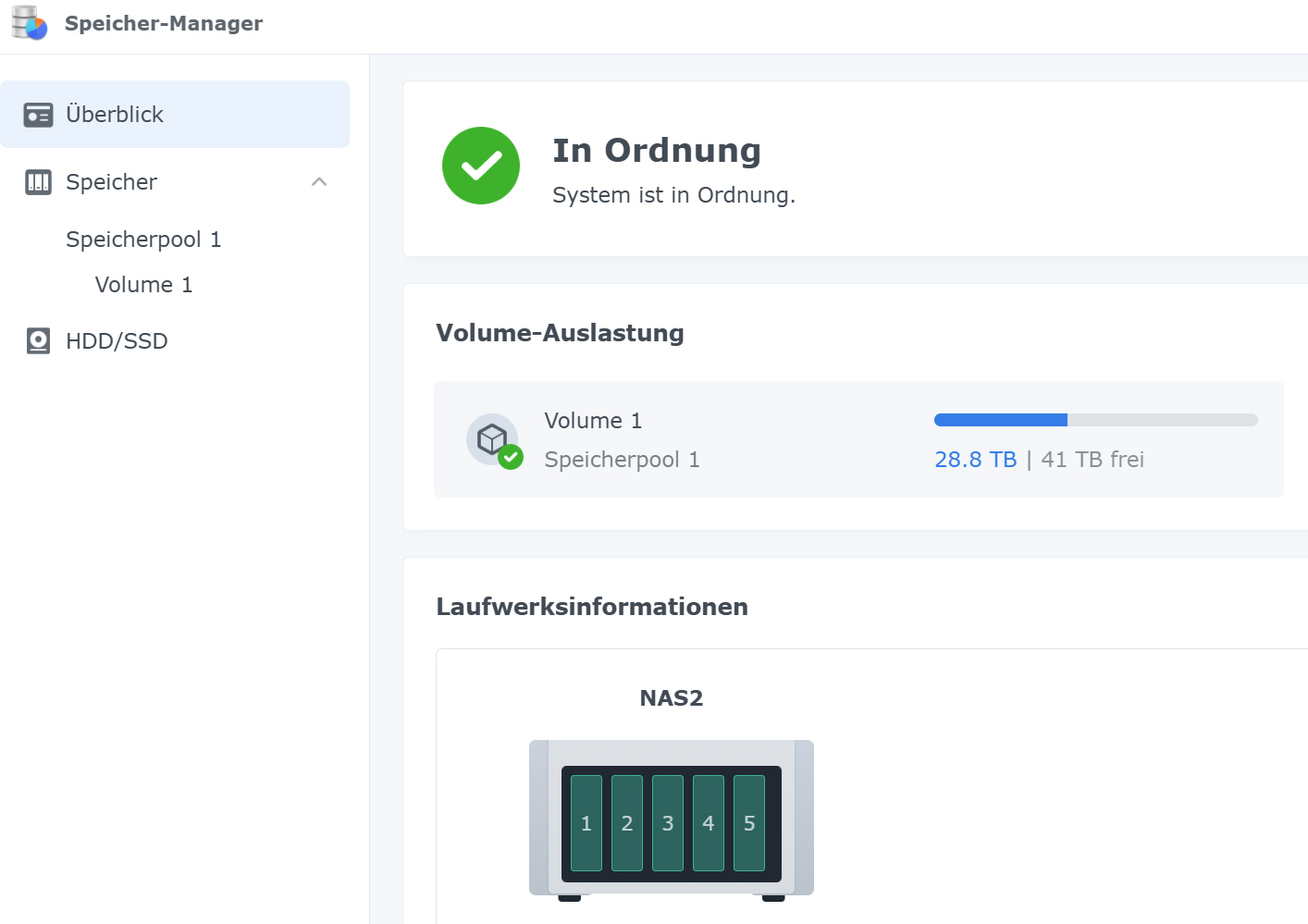Collapse the Speicher section chevron
This screenshot has width=1308, height=924.
[319, 182]
